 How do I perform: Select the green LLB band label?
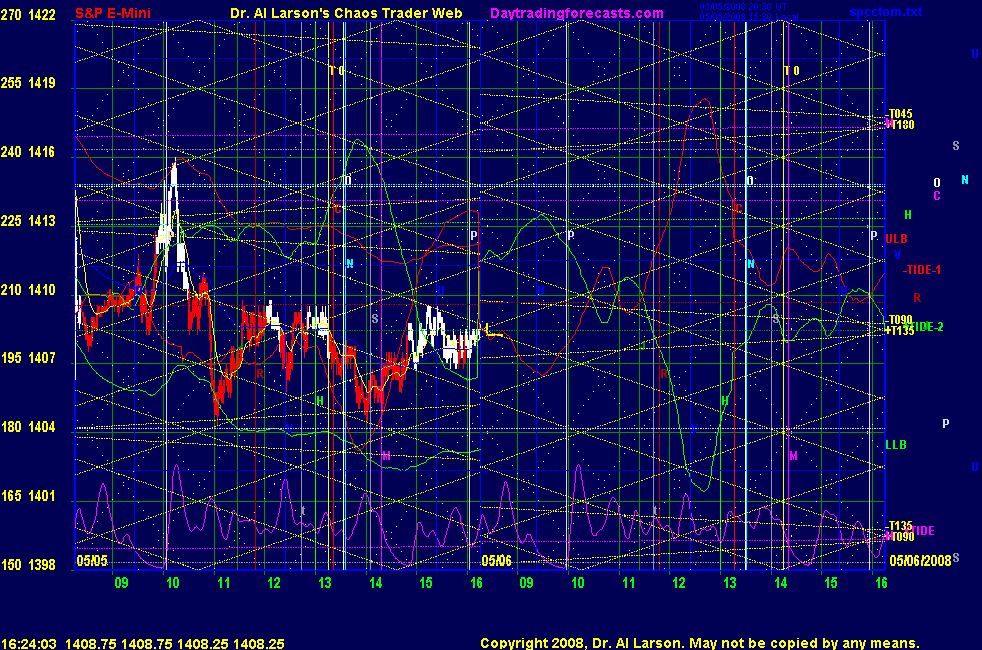[x=896, y=444]
